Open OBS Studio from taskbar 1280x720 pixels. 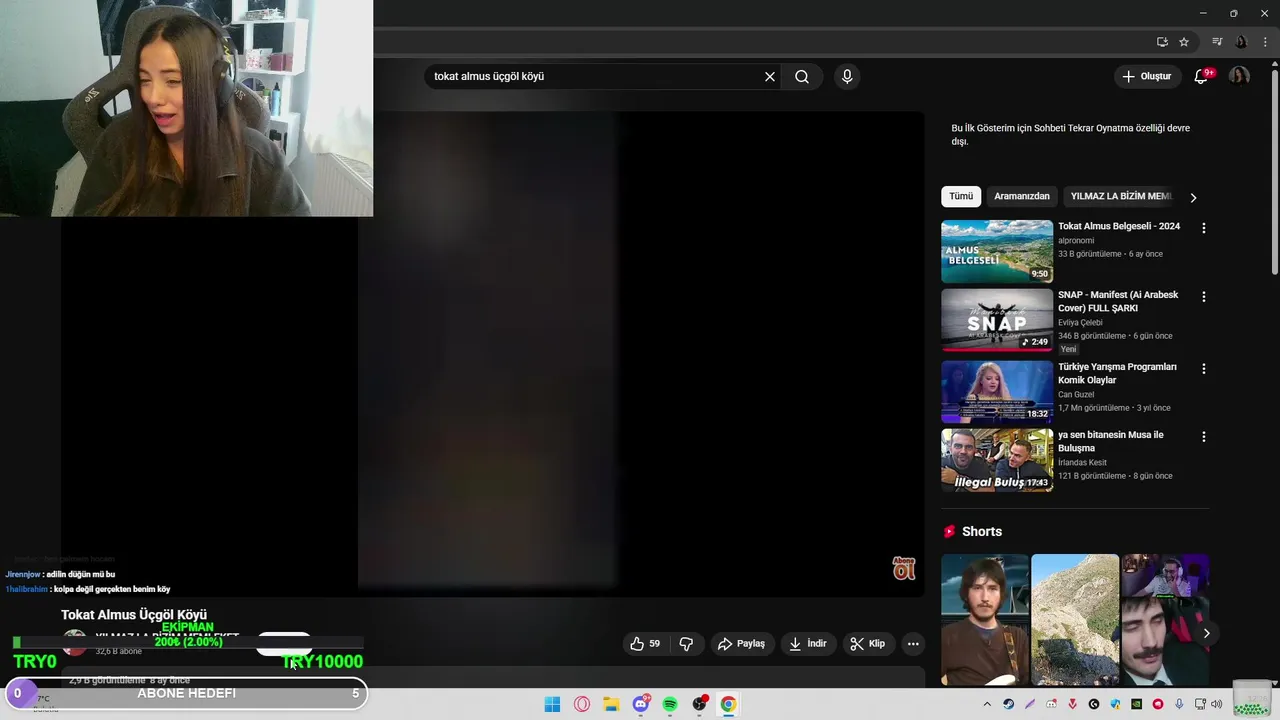pyautogui.click(x=699, y=704)
